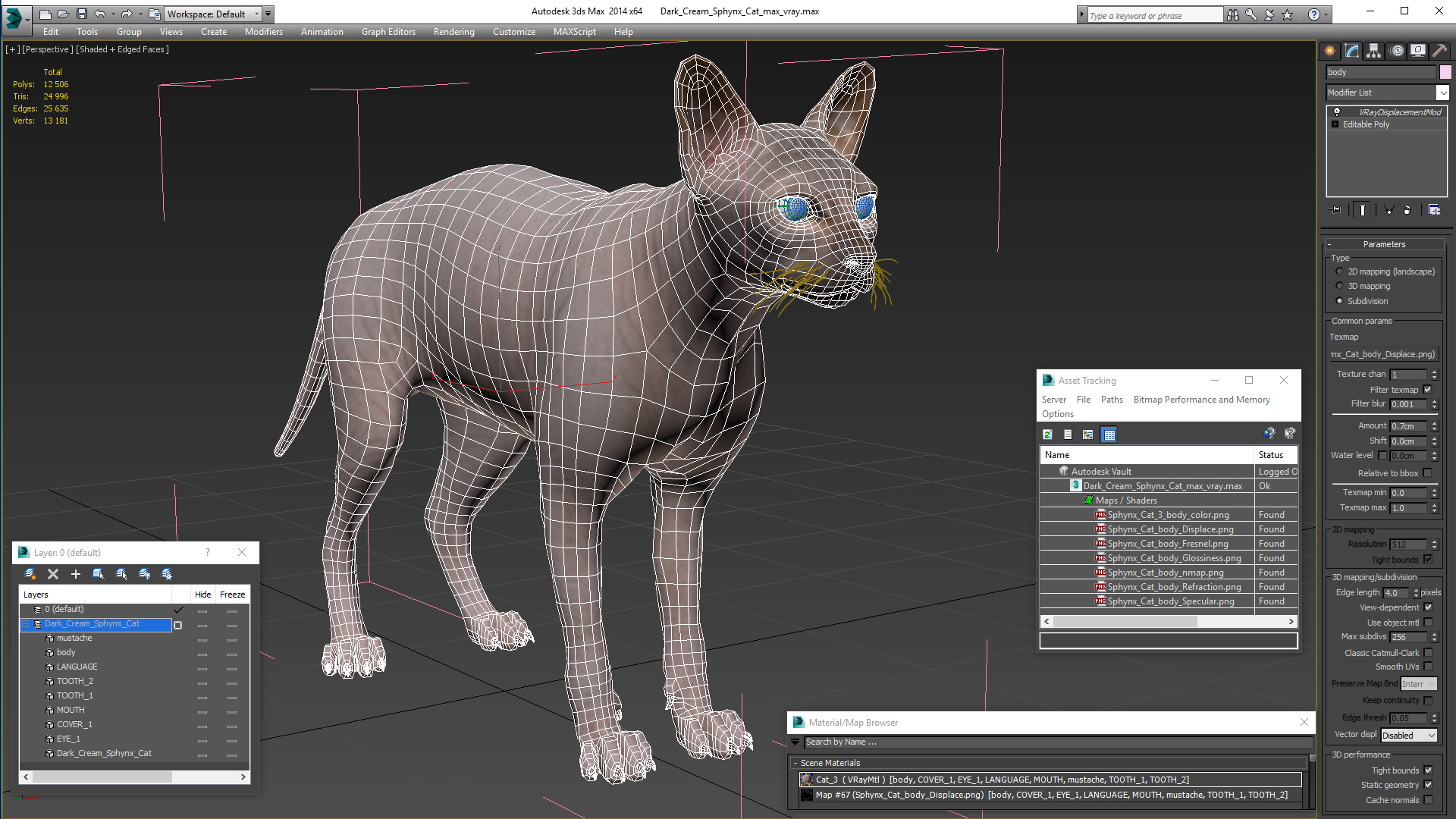
Task: Click Freeze/Unfreeze All Layers snowflake icon
Action: coord(167,574)
